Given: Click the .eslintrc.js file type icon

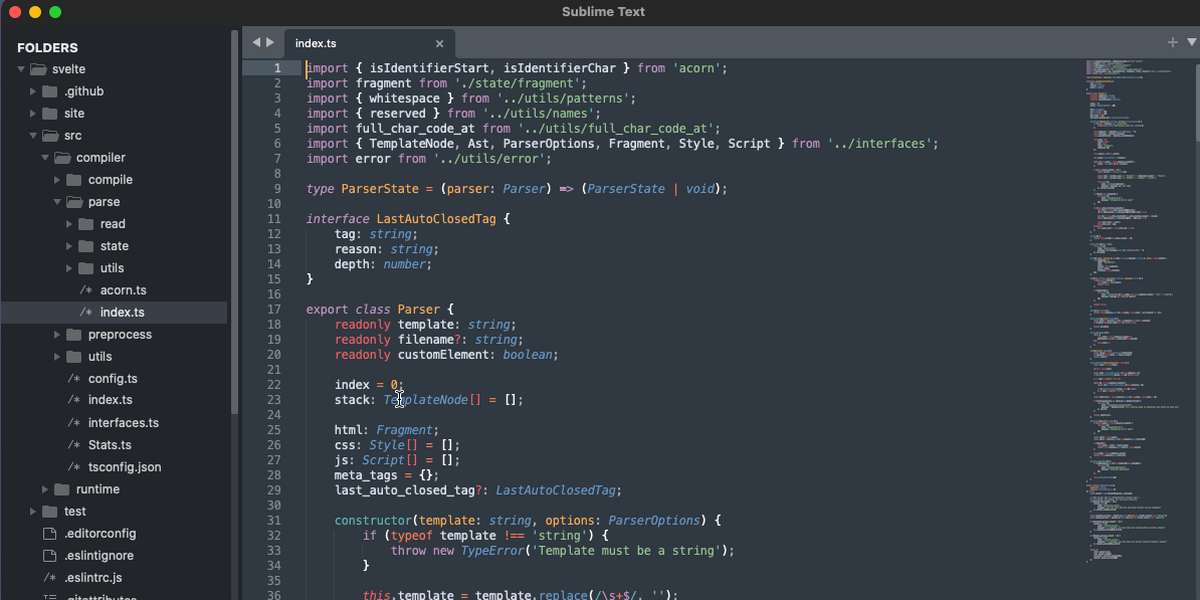Looking at the screenshot, I should (x=50, y=578).
